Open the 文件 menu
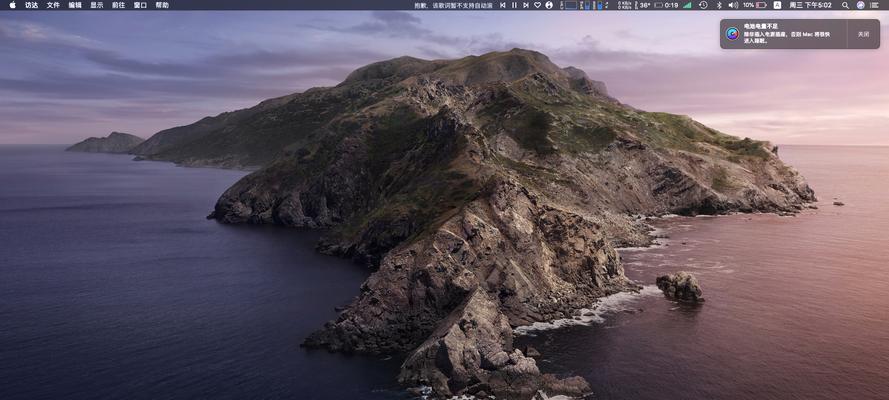Viewport: 889px width, 400px height. pos(53,5)
